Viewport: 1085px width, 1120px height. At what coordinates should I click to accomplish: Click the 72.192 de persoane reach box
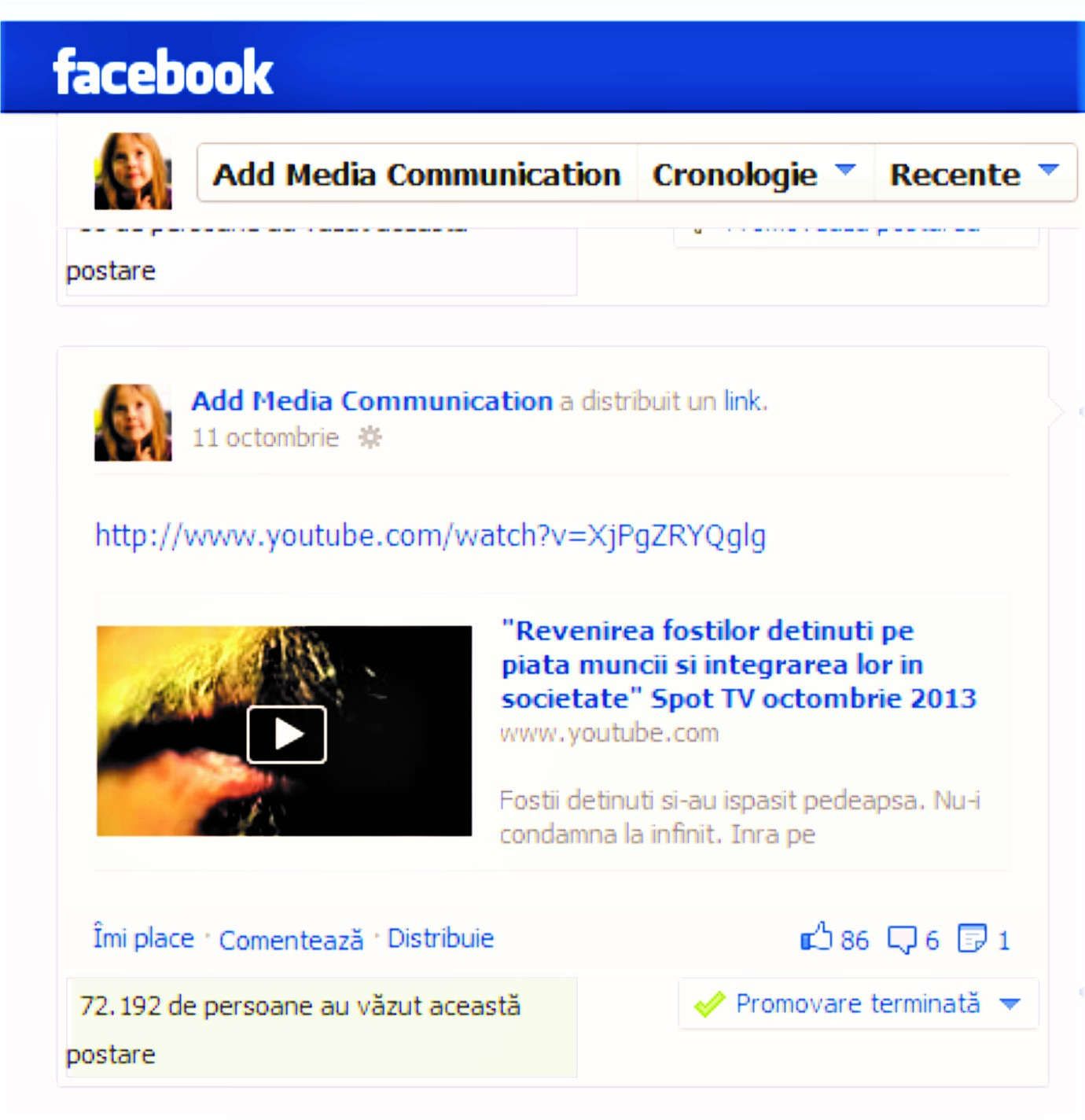322,1027
